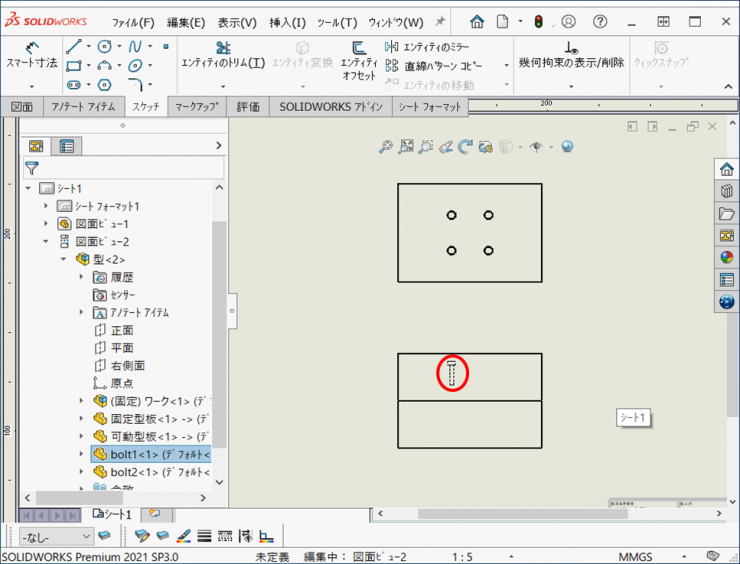
Task: Collapse the 図面ビュー2 tree node
Action: (46, 241)
